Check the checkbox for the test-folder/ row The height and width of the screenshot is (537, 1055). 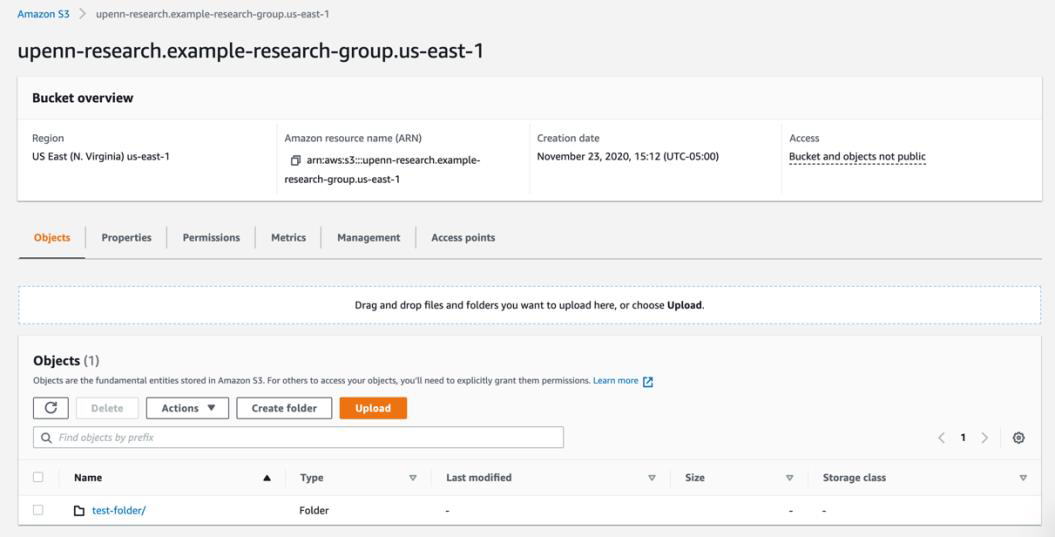38,510
